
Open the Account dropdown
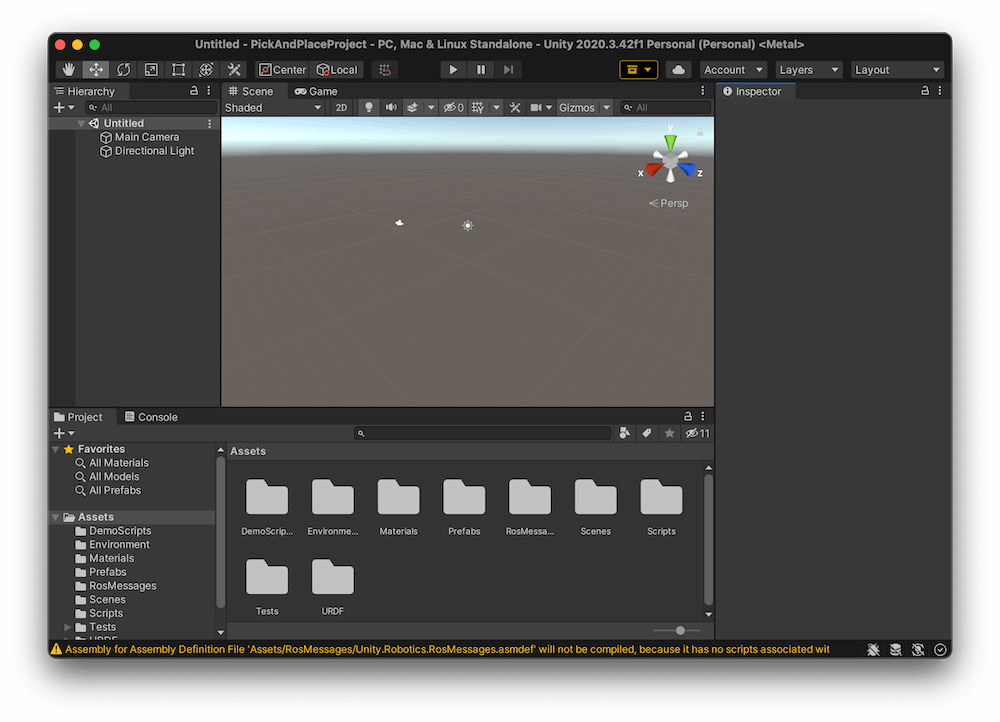(x=733, y=70)
